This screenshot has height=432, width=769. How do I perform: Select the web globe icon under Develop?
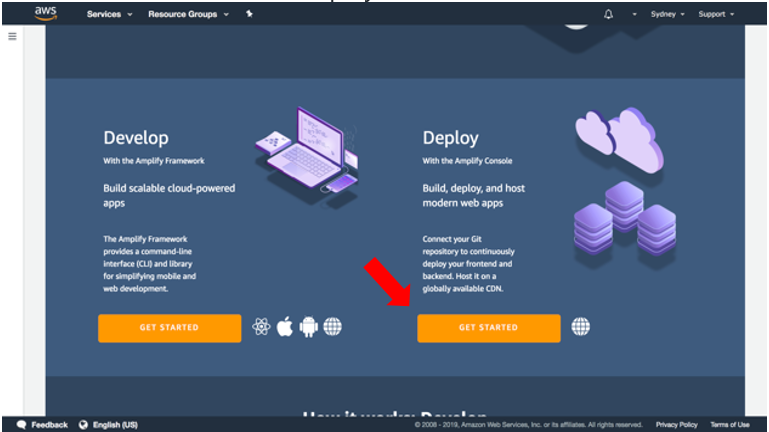click(333, 327)
